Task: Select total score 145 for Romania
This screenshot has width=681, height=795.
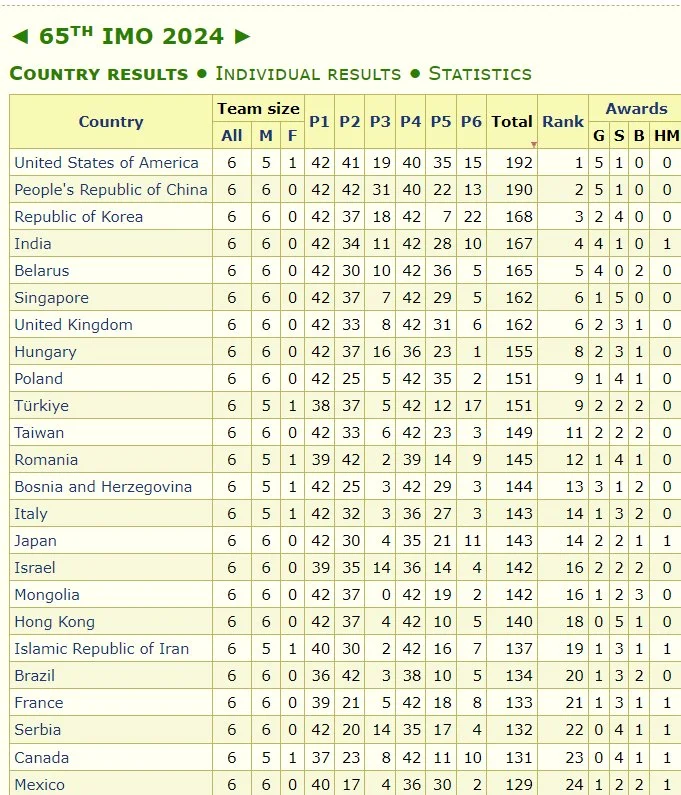Action: (x=519, y=459)
